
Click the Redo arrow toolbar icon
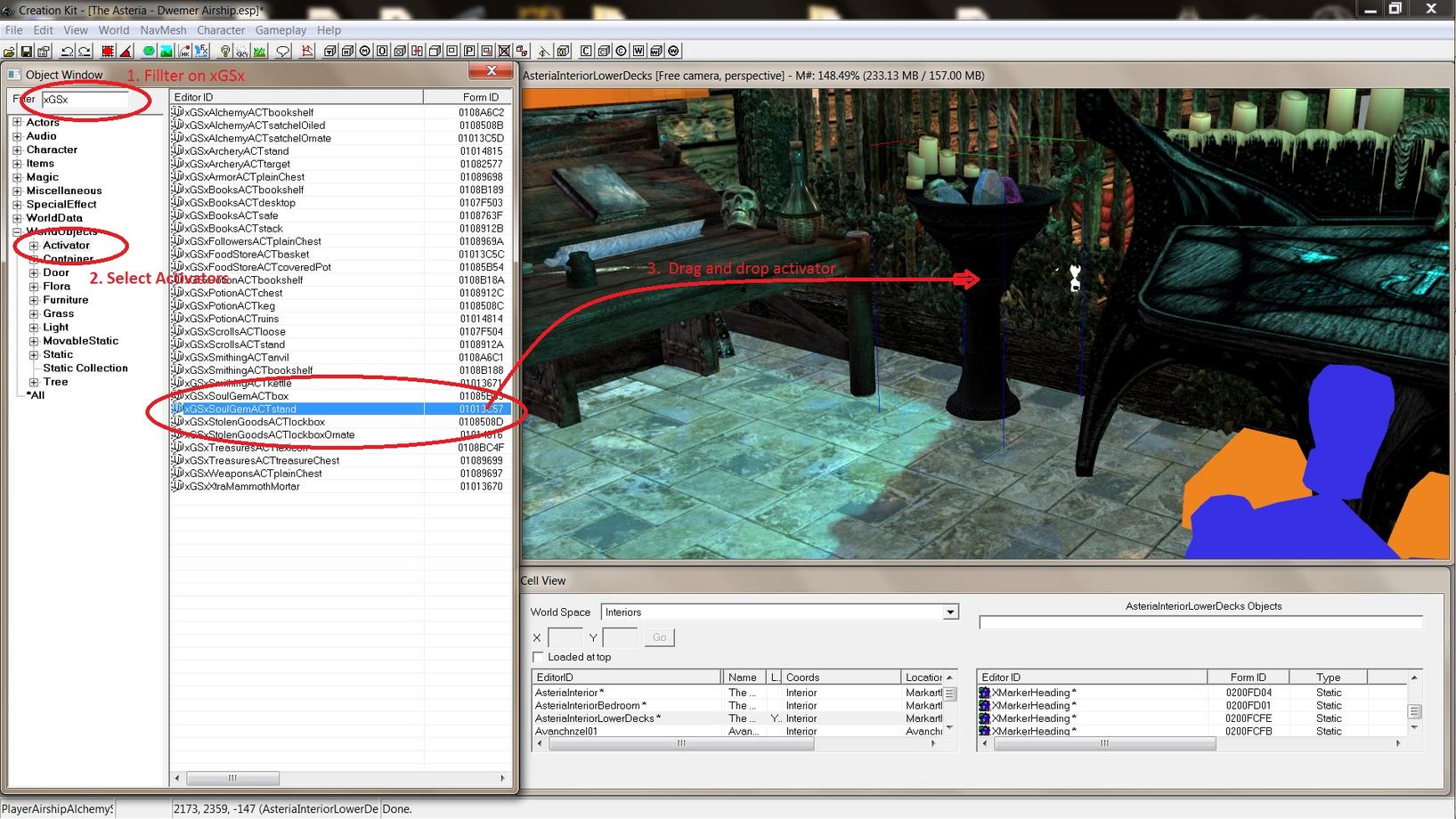pos(85,52)
